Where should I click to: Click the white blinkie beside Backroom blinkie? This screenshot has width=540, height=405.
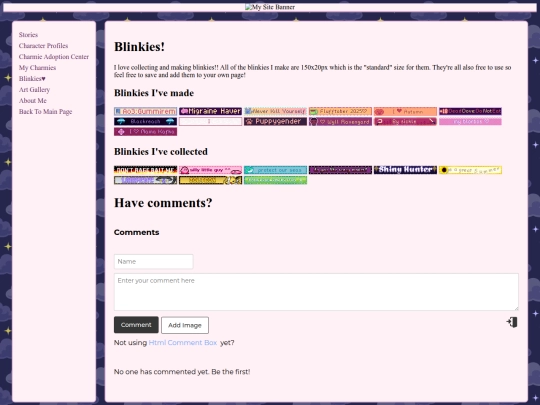tap(210, 122)
